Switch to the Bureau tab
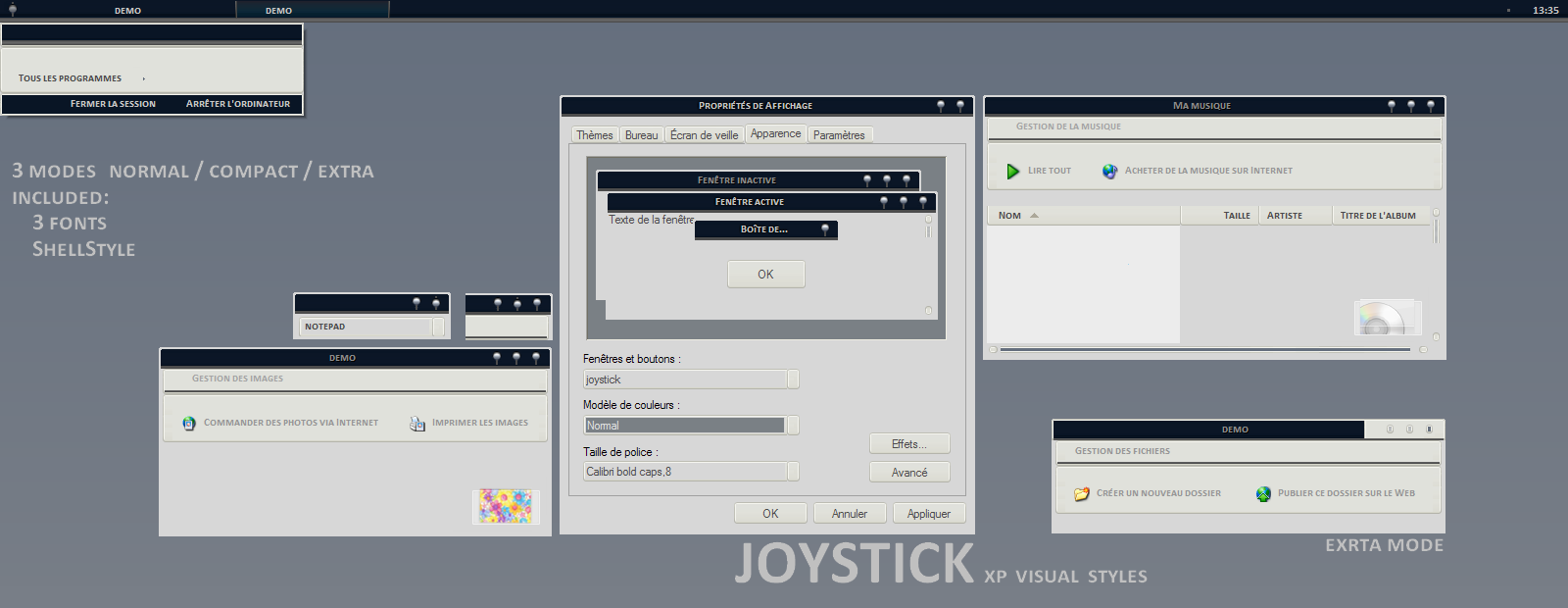1568x608 pixels. tap(642, 135)
